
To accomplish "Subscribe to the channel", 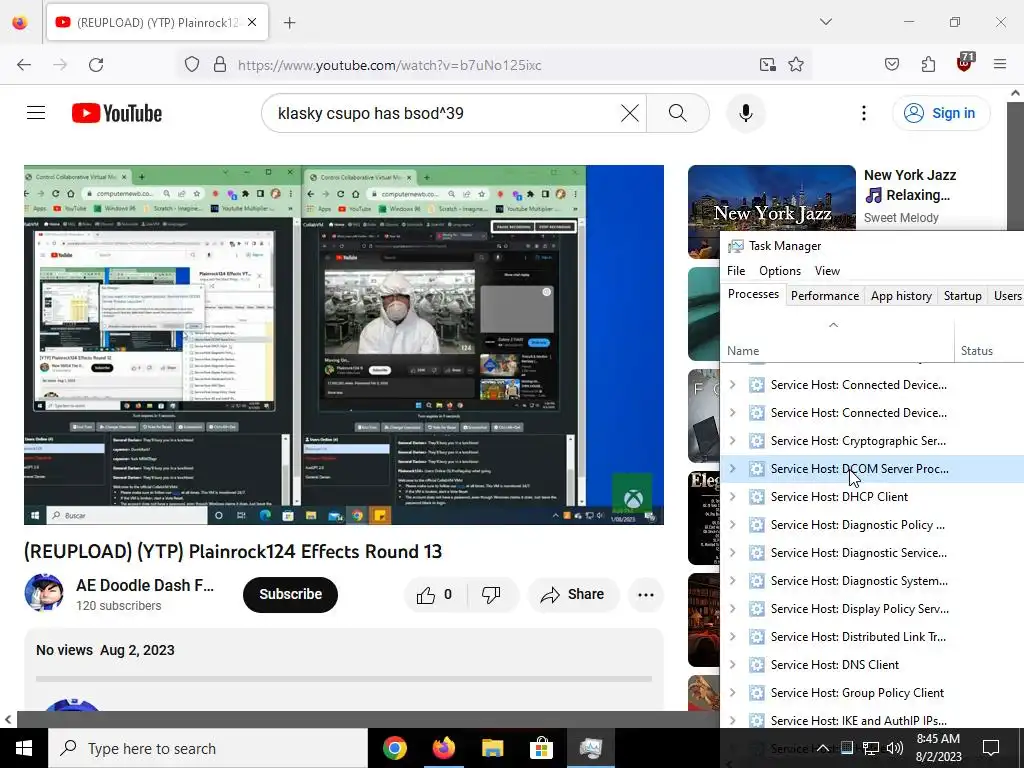I will coord(291,594).
